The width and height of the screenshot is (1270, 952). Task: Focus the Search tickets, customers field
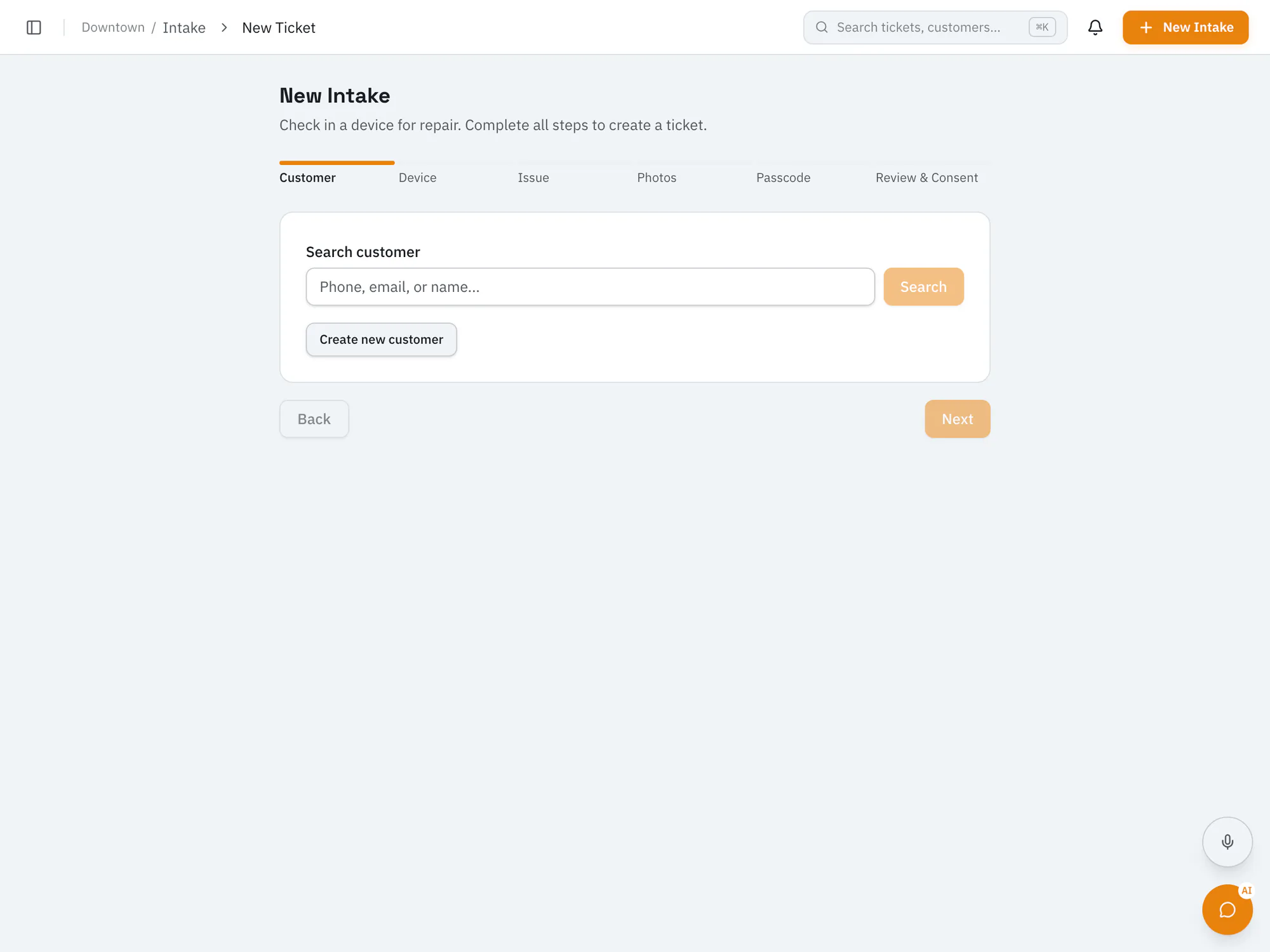tap(935, 27)
